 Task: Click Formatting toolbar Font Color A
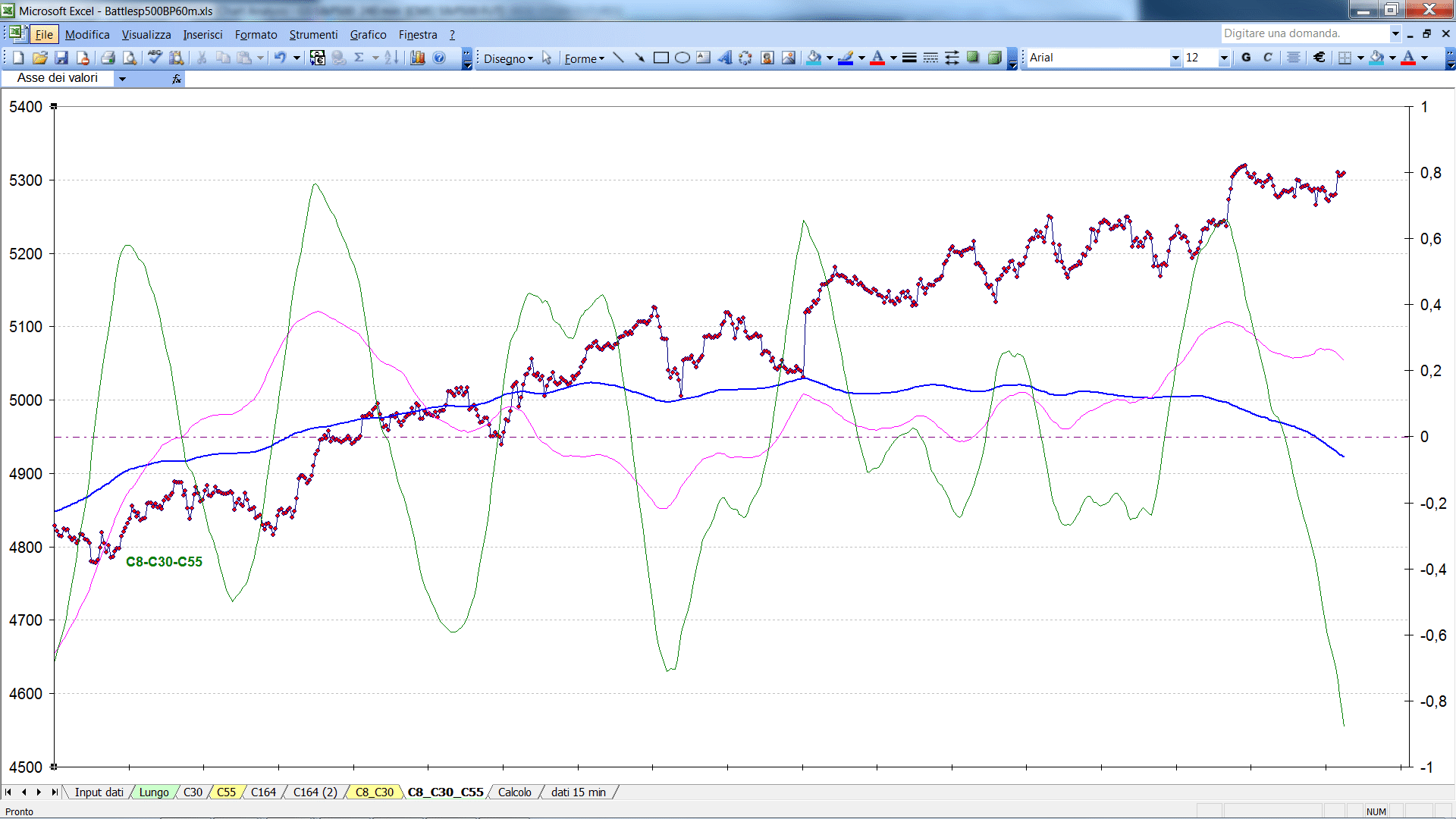(1408, 58)
